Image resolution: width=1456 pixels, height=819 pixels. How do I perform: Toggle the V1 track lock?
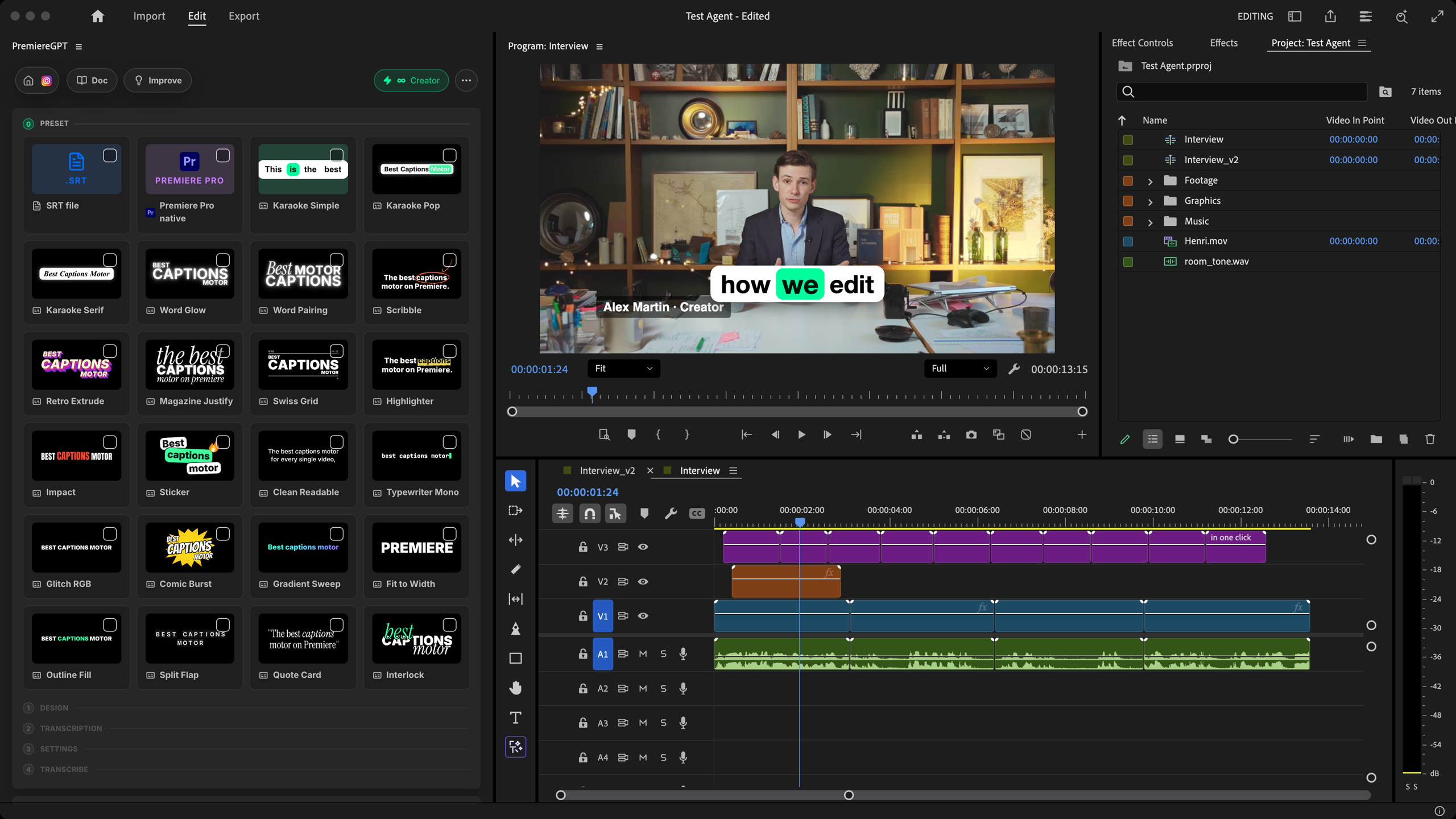coord(583,615)
